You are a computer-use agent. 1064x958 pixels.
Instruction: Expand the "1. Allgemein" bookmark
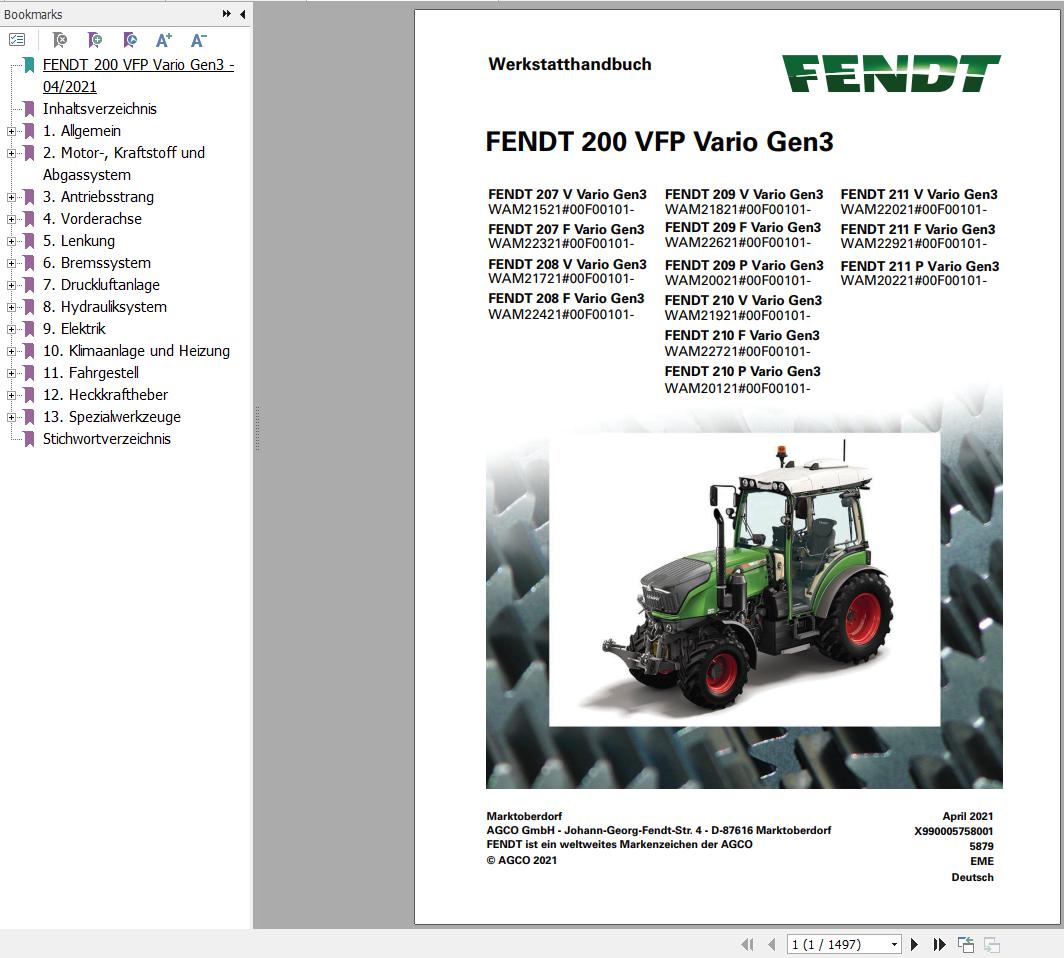point(9,131)
